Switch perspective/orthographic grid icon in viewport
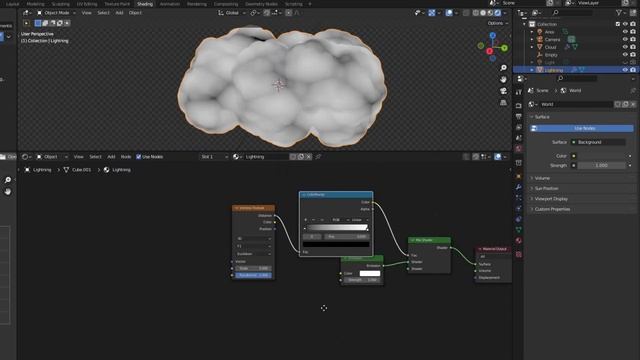The width and height of the screenshot is (640, 360). (x=503, y=102)
